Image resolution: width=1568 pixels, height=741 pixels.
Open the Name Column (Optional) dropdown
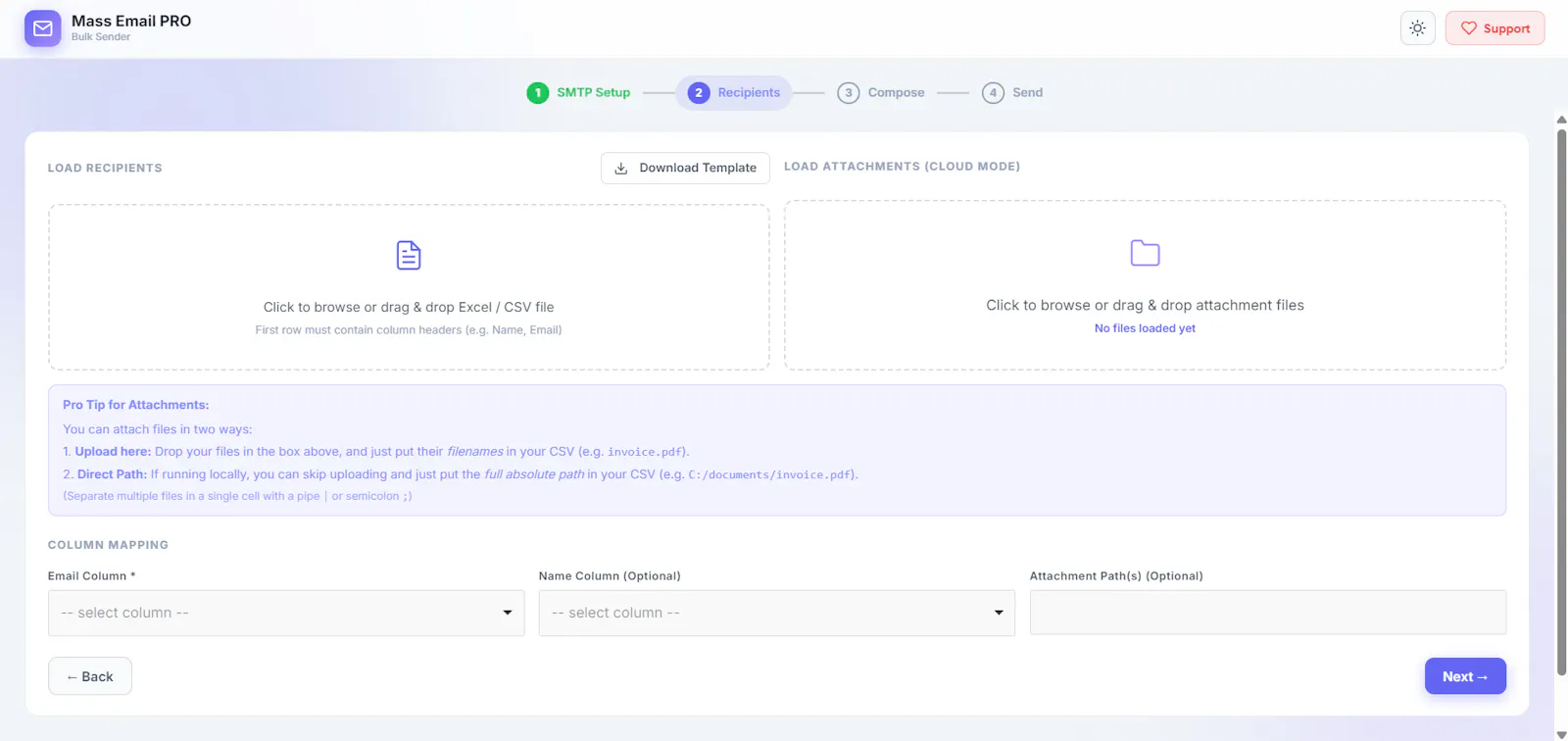[x=776, y=613]
